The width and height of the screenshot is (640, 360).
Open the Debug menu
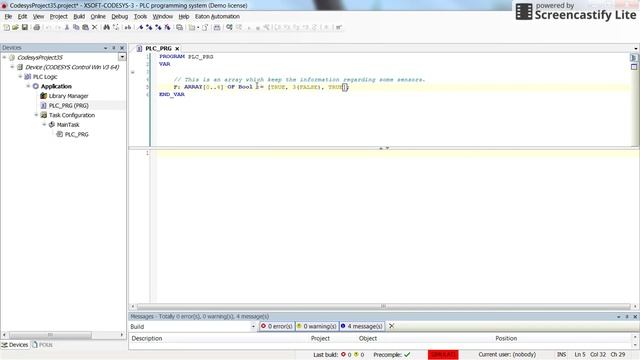[x=120, y=16]
